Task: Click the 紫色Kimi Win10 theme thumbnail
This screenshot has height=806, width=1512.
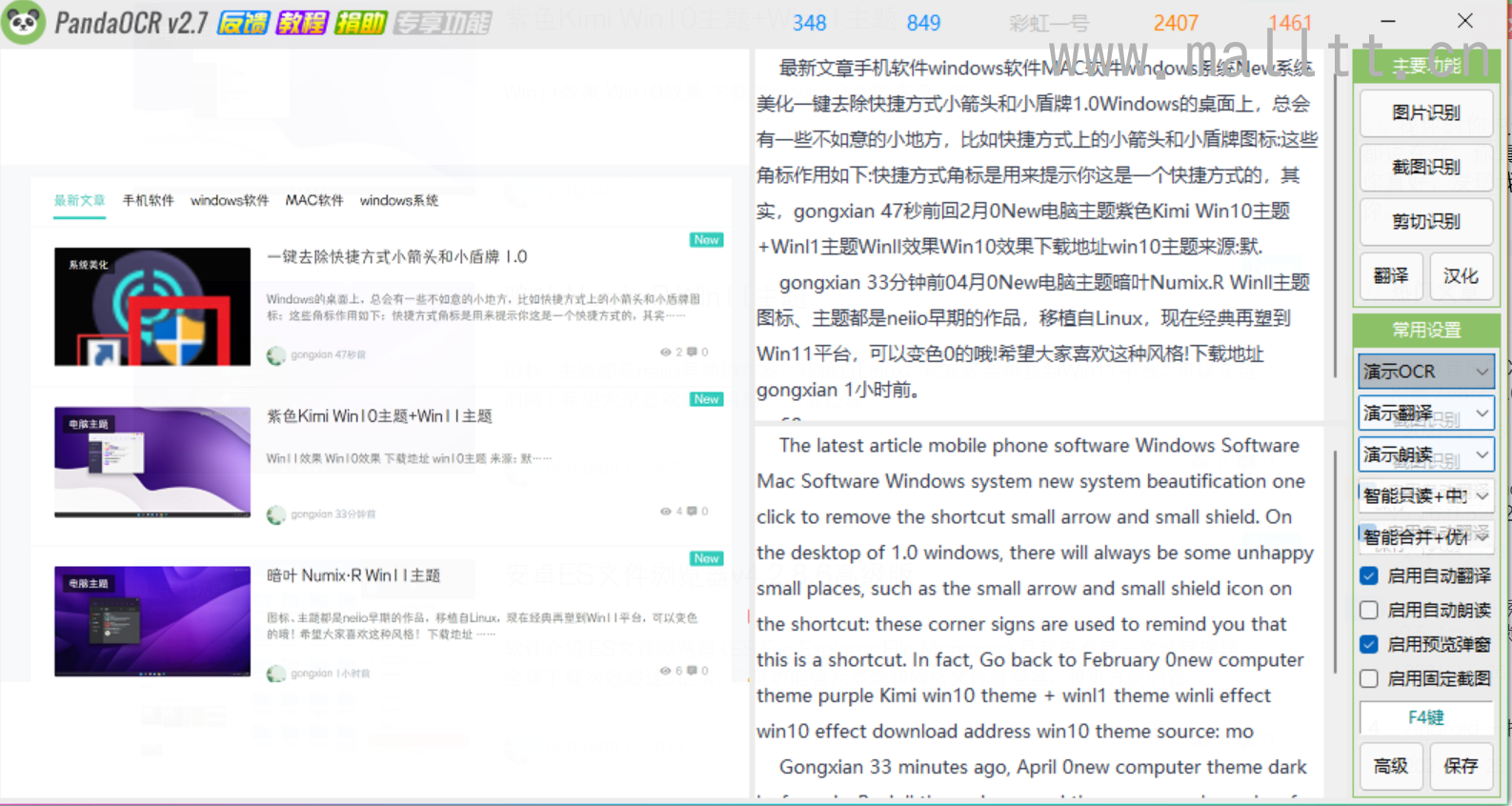Action: pos(152,462)
